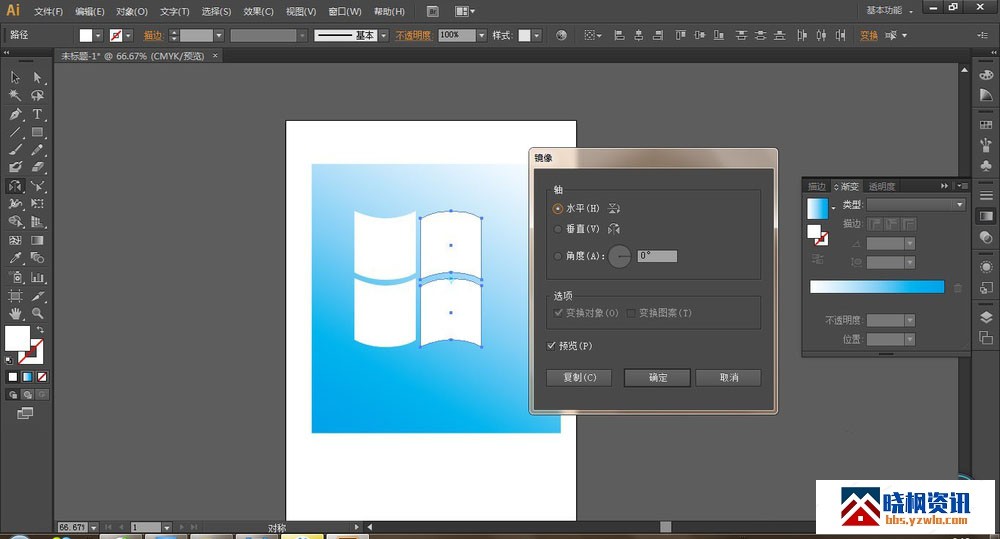Open the Object (对象) menu
The width and height of the screenshot is (1000, 539).
click(131, 11)
